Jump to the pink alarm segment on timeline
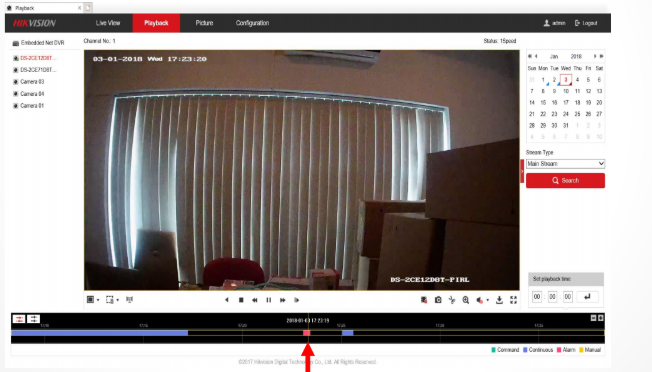Viewport: 652px width, 372px height. pyautogui.click(x=306, y=333)
